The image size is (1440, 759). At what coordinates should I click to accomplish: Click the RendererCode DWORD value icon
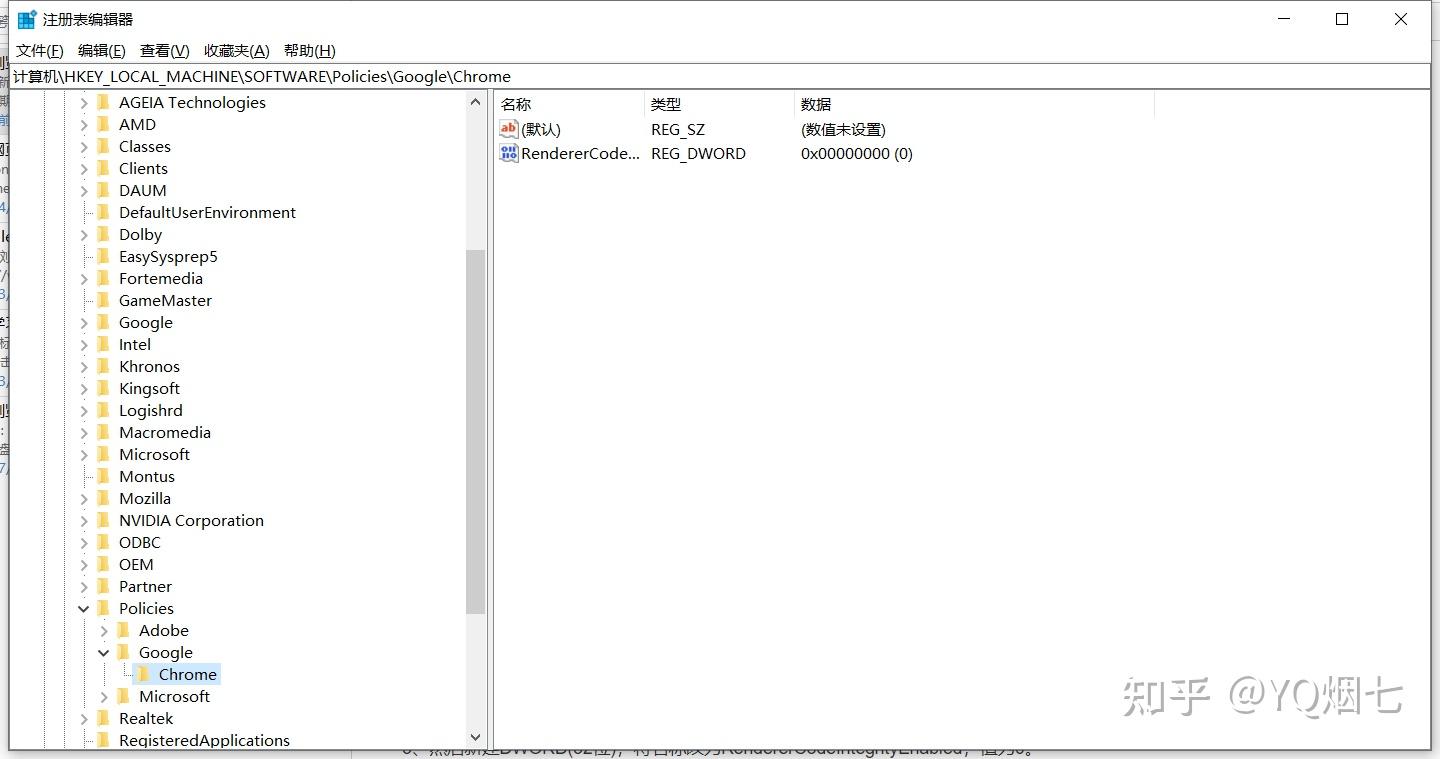pyautogui.click(x=509, y=153)
